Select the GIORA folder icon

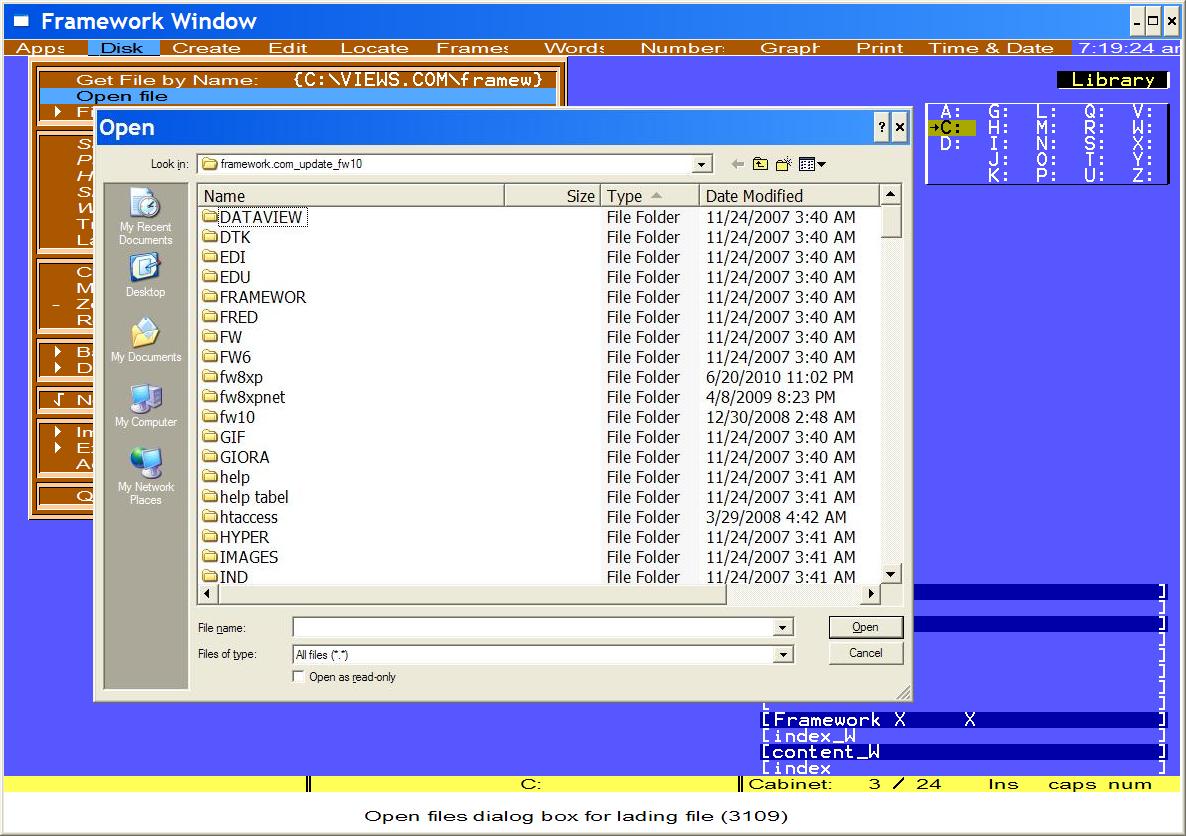click(210, 457)
